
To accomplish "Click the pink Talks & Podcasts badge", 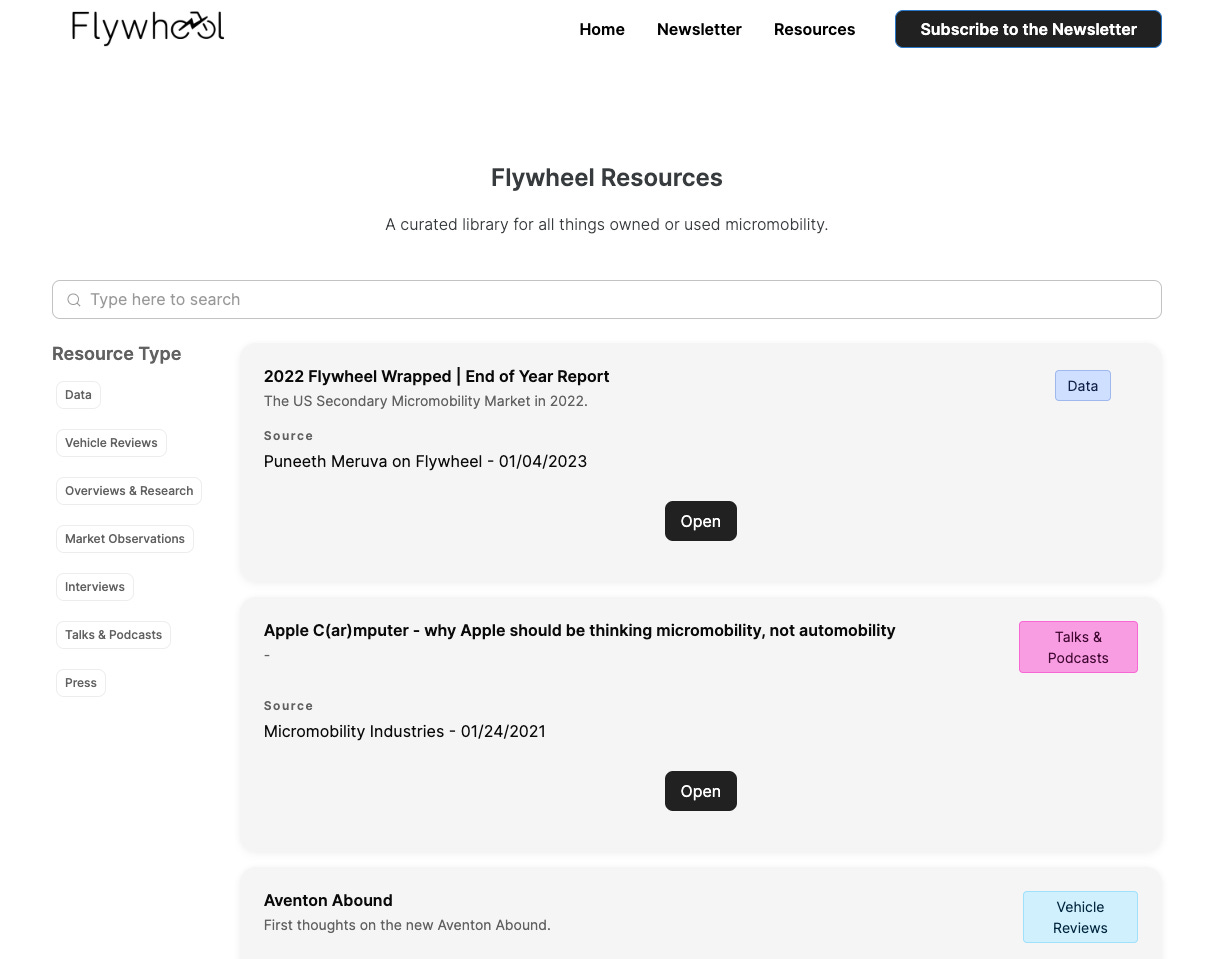I will (x=1078, y=647).
